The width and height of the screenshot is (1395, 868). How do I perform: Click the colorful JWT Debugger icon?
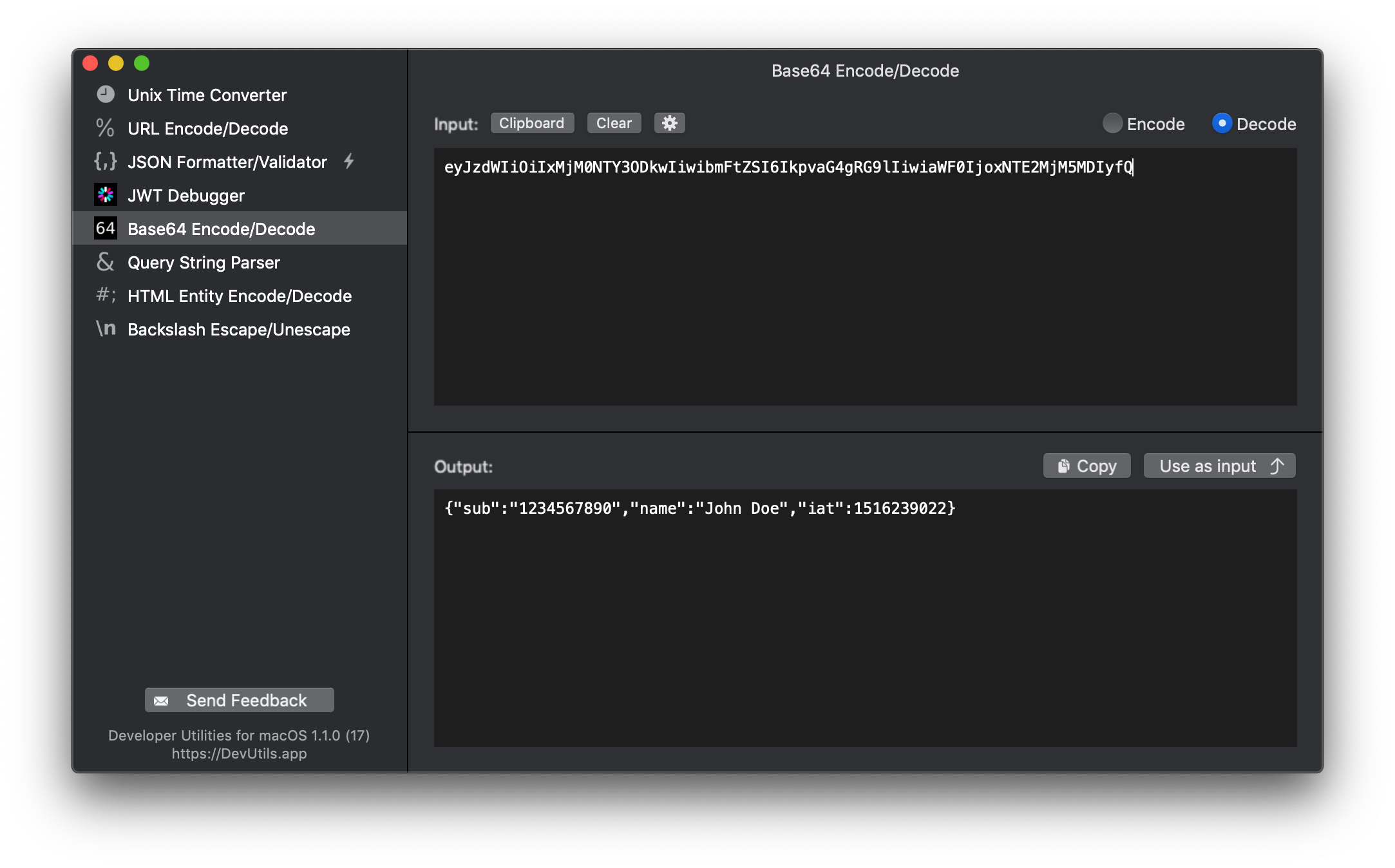click(106, 195)
